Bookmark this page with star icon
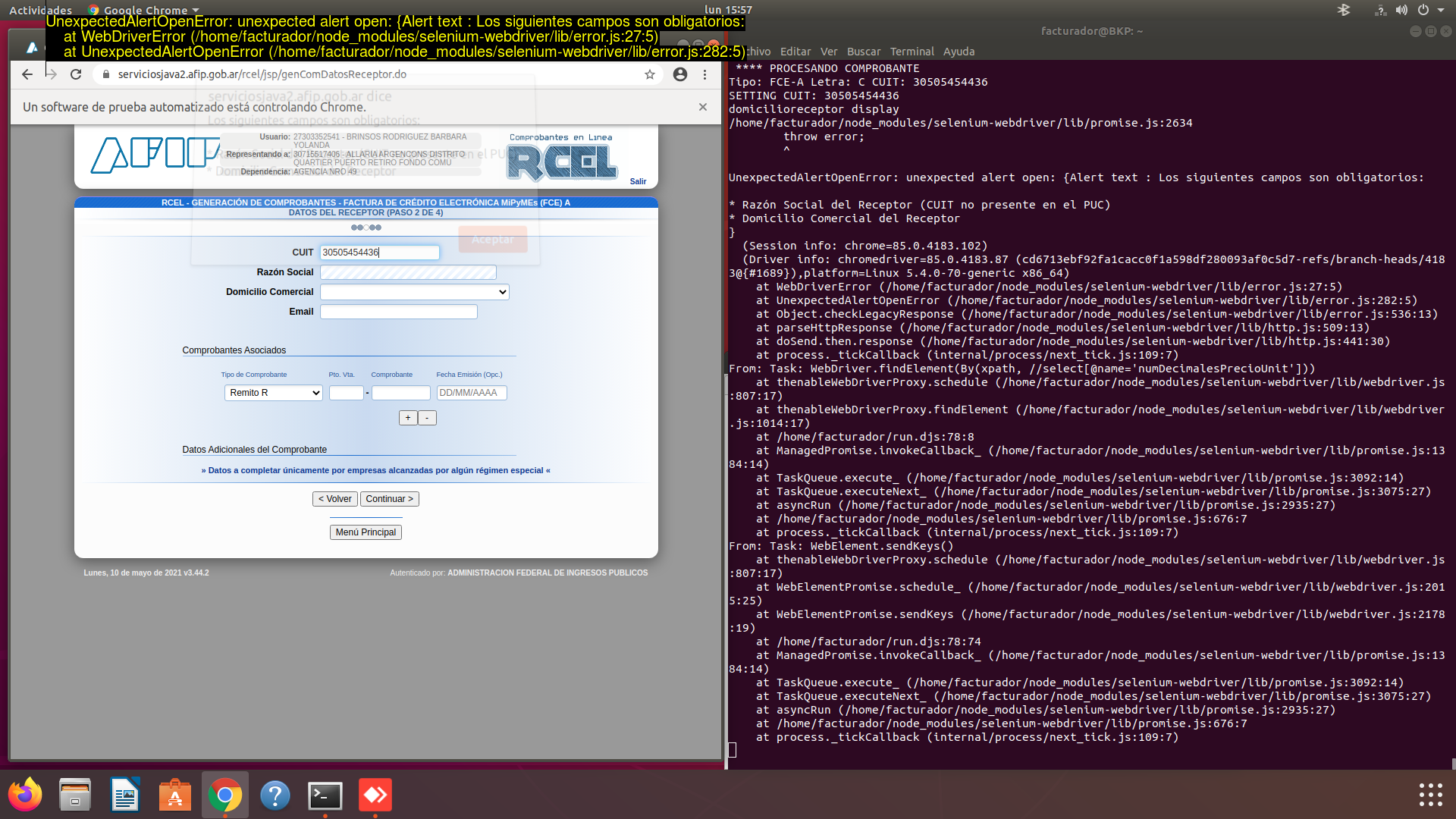Screen dimensions: 1456x819 pyautogui.click(x=650, y=74)
